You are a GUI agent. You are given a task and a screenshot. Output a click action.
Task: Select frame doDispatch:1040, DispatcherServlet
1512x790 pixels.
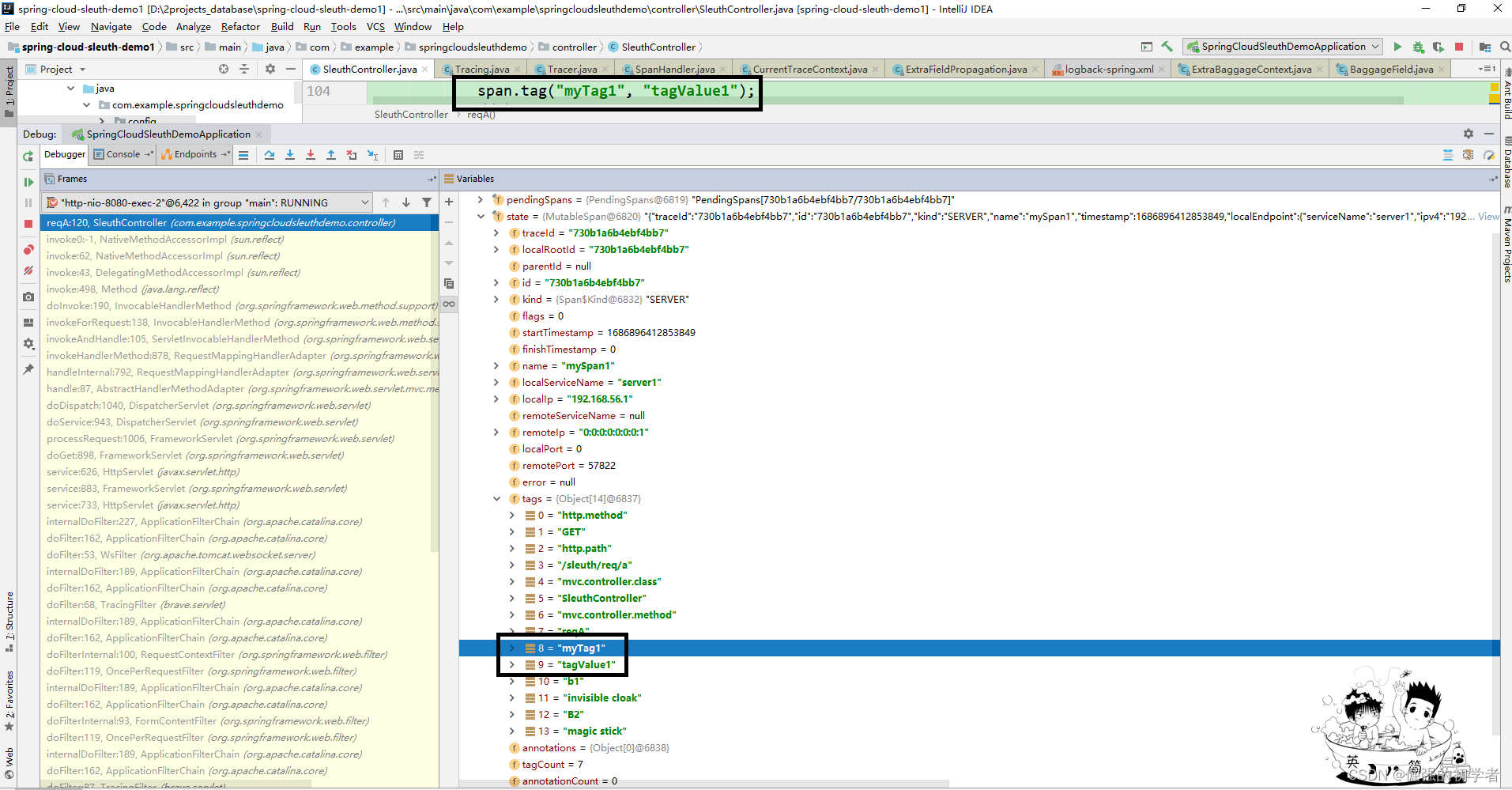point(239,406)
